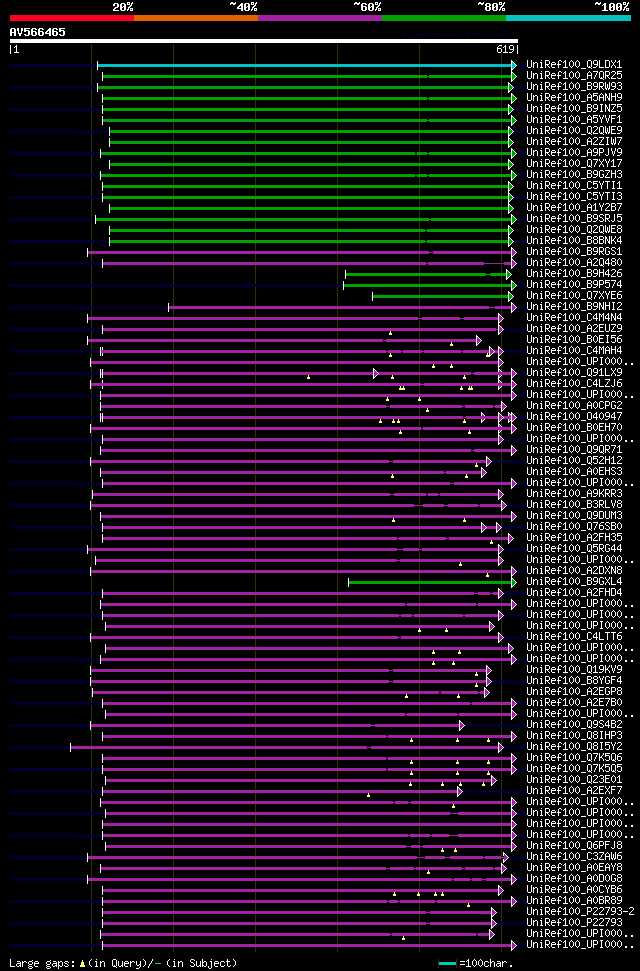The image size is (640, 971).
Task: Click the purple arrowhead on the A2EUZ9 row
Action: [x=501, y=329]
